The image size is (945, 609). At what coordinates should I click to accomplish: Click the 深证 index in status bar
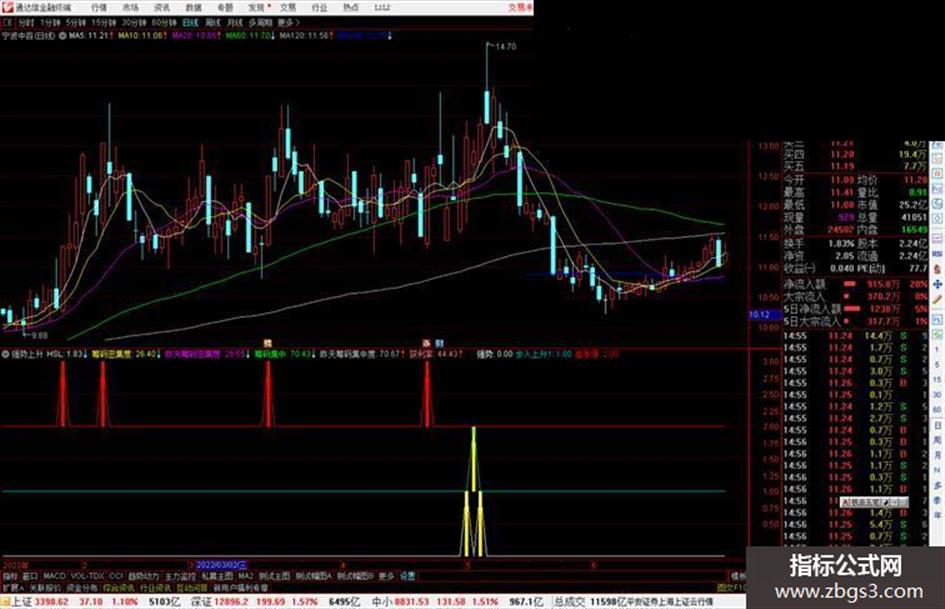[201, 602]
